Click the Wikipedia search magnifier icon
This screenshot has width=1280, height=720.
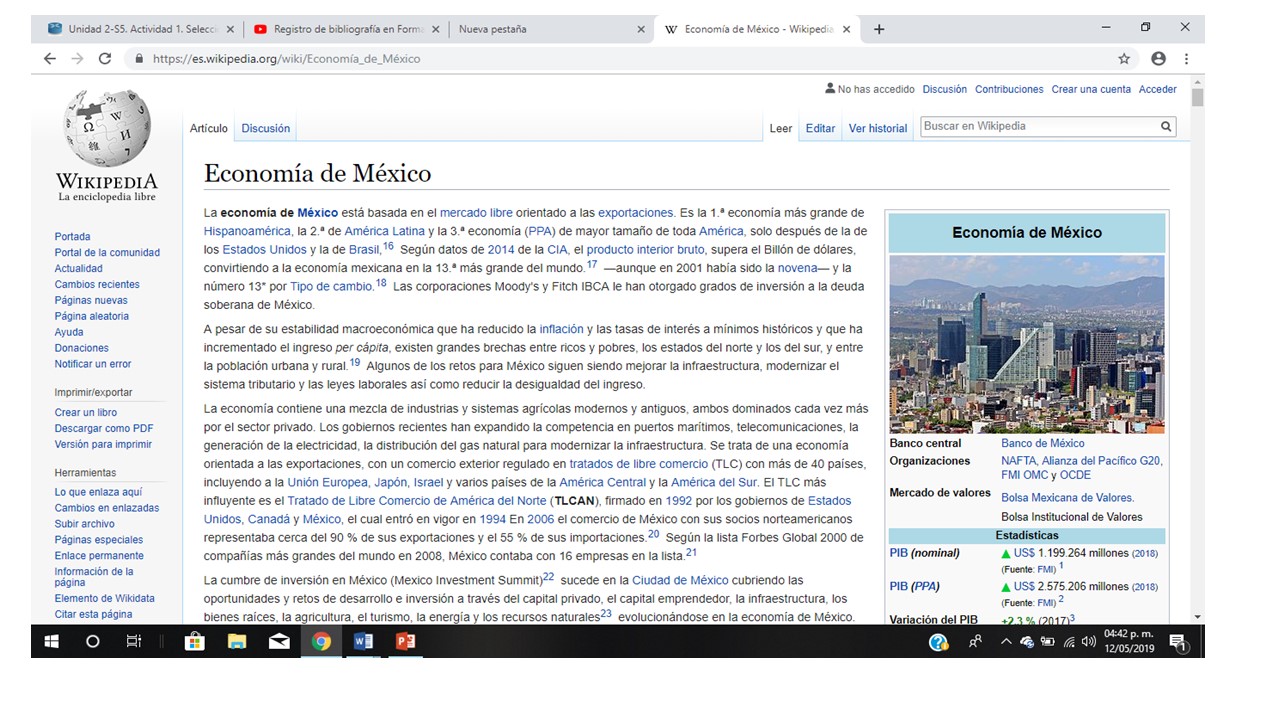[x=1165, y=127]
